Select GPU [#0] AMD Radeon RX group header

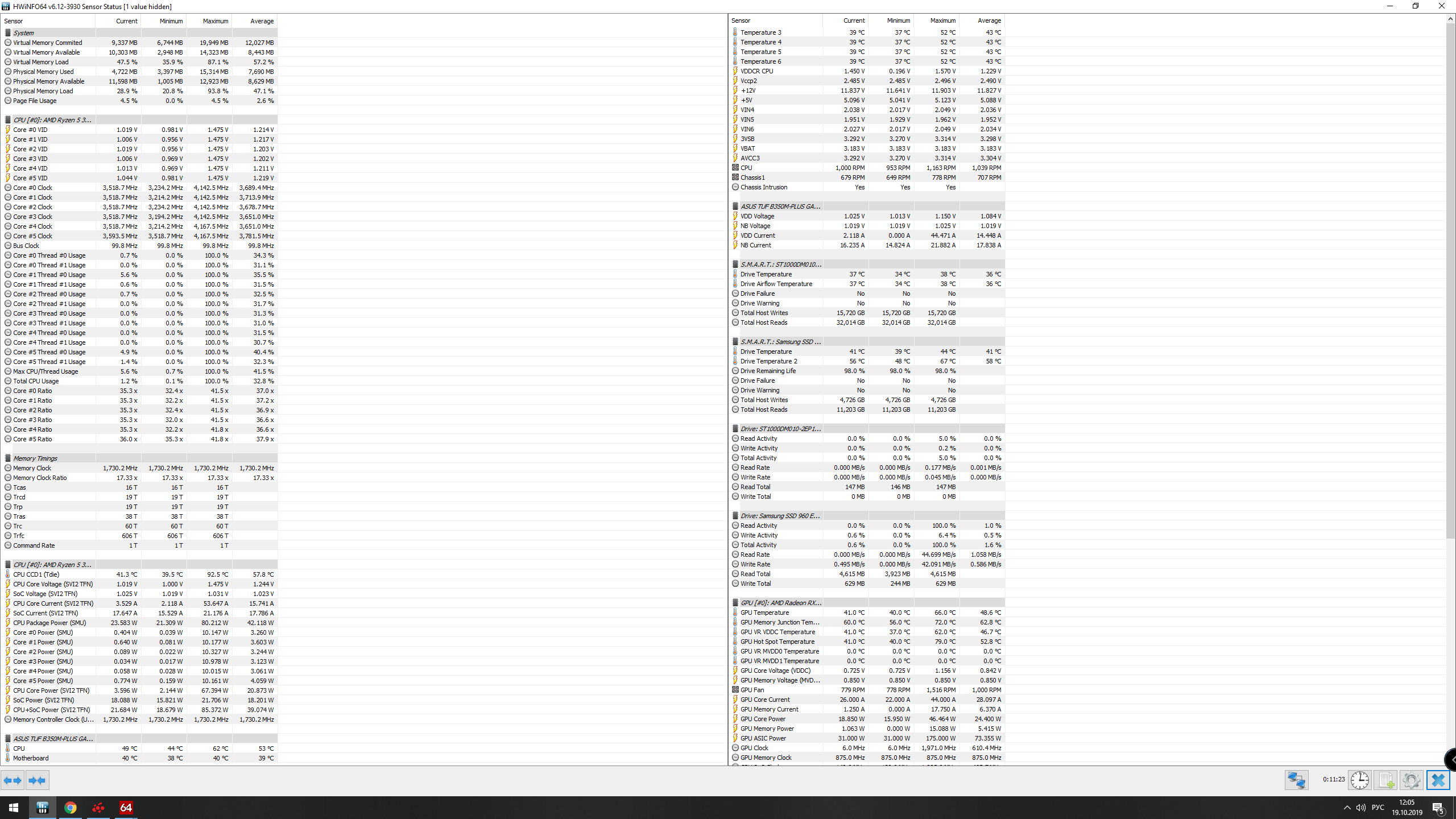click(x=780, y=603)
